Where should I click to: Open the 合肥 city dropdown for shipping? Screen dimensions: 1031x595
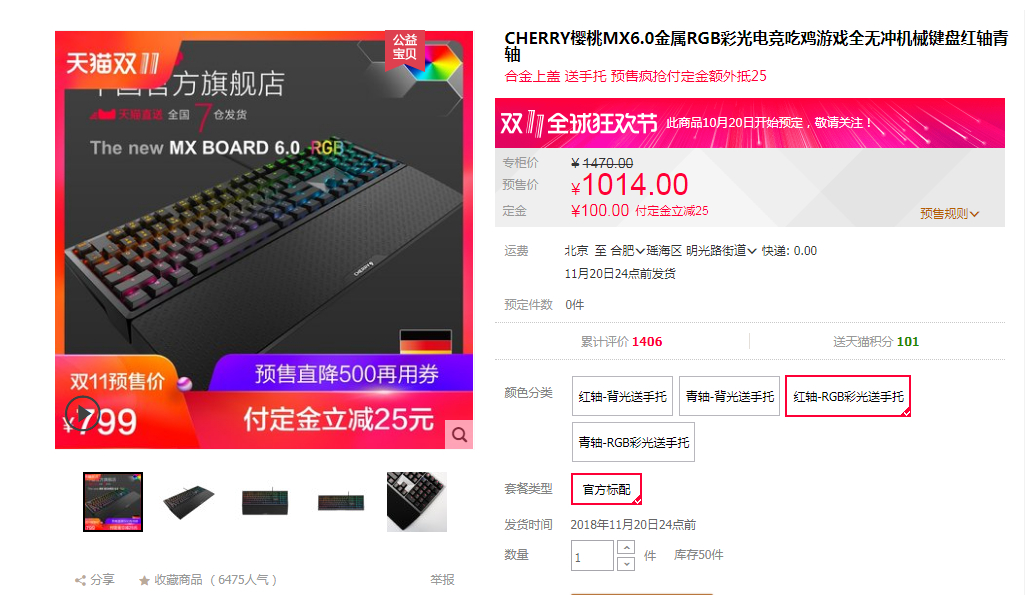[x=628, y=250]
